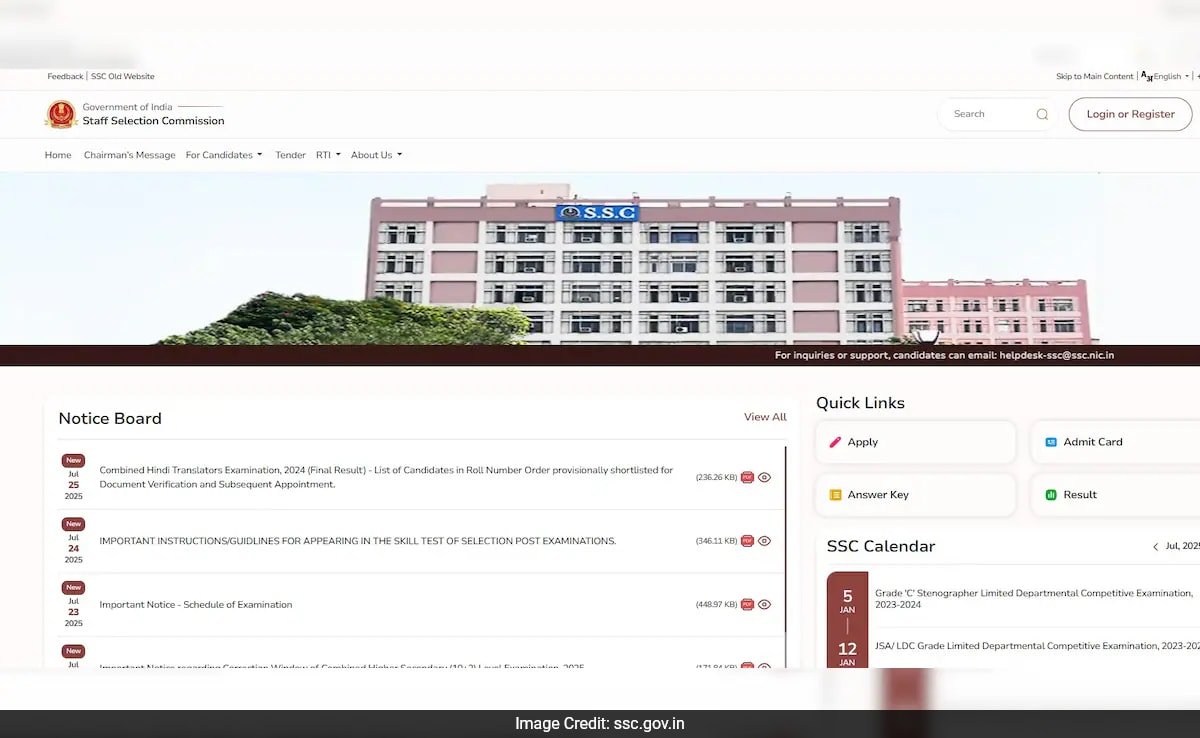Open Chairman's Message page

click(130, 155)
